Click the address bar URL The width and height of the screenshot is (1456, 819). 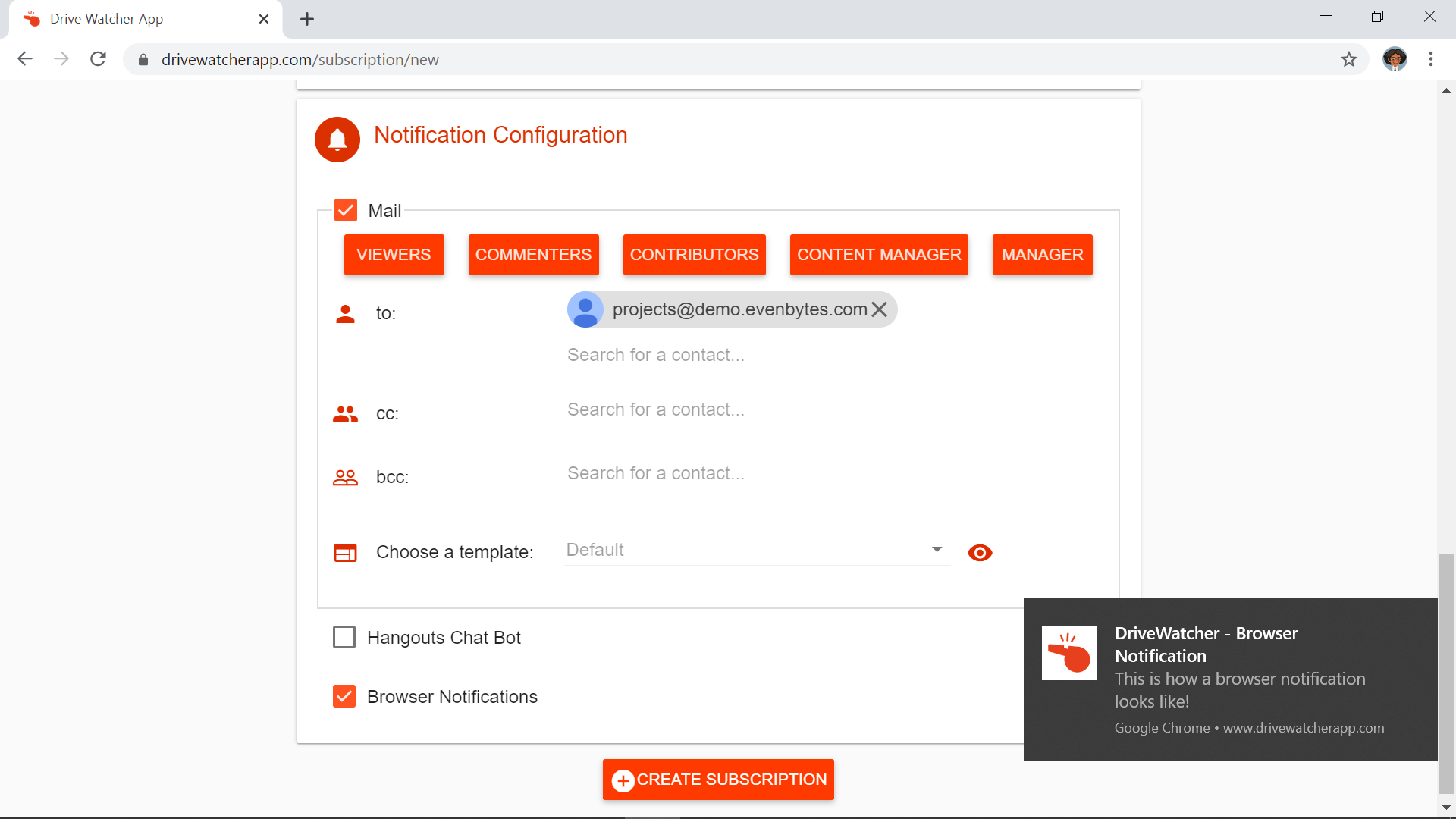click(300, 60)
